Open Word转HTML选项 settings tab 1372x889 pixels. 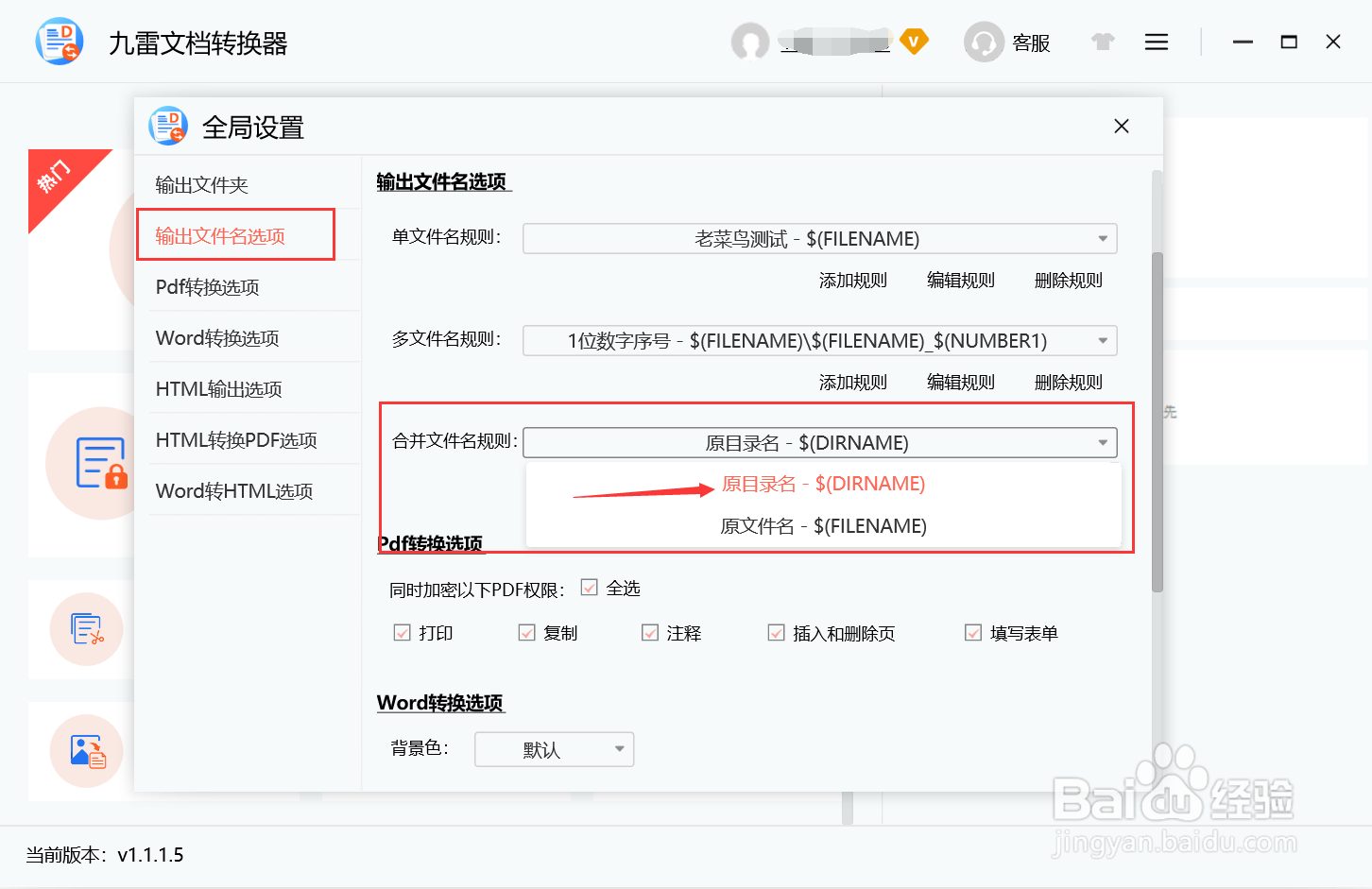[x=255, y=491]
